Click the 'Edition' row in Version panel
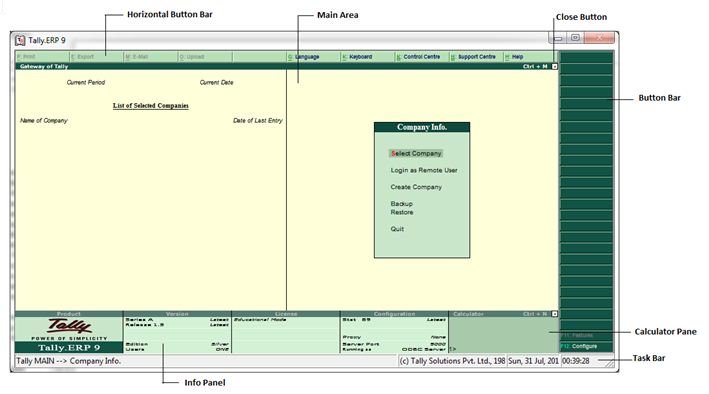The image size is (709, 394). 177,344
